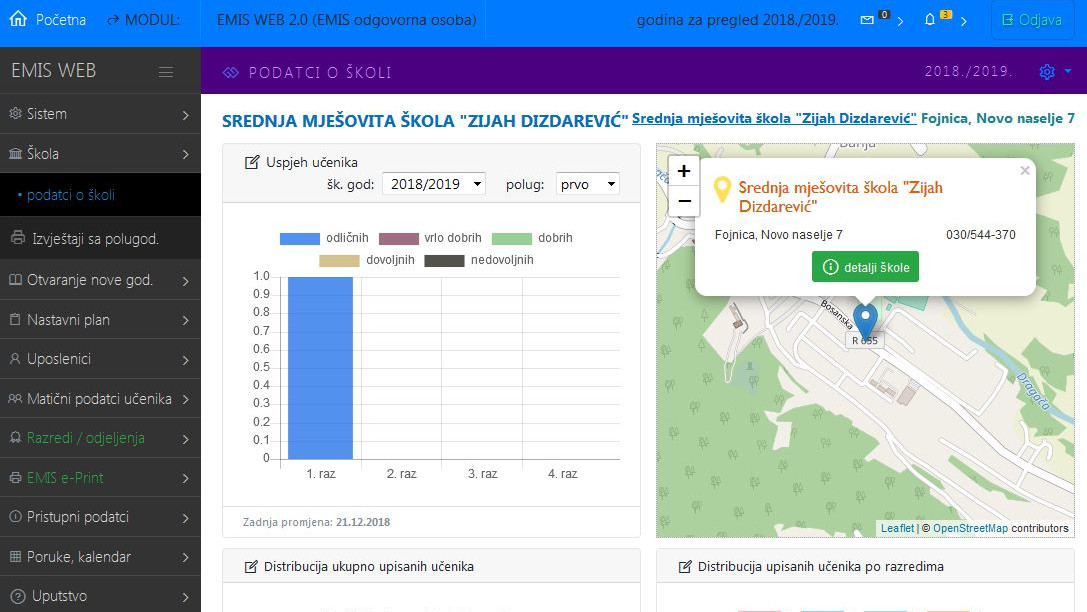Expand the Uposlenici chevron
This screenshot has width=1087, height=612.
point(185,360)
